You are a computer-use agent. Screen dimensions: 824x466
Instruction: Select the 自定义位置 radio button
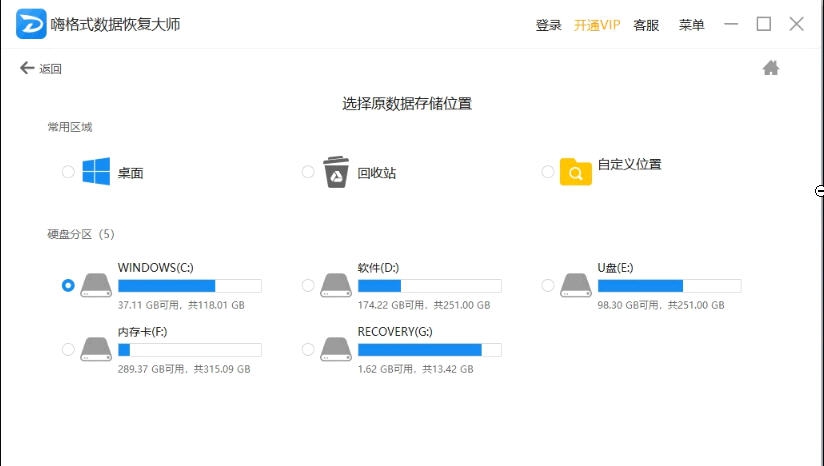click(x=548, y=172)
